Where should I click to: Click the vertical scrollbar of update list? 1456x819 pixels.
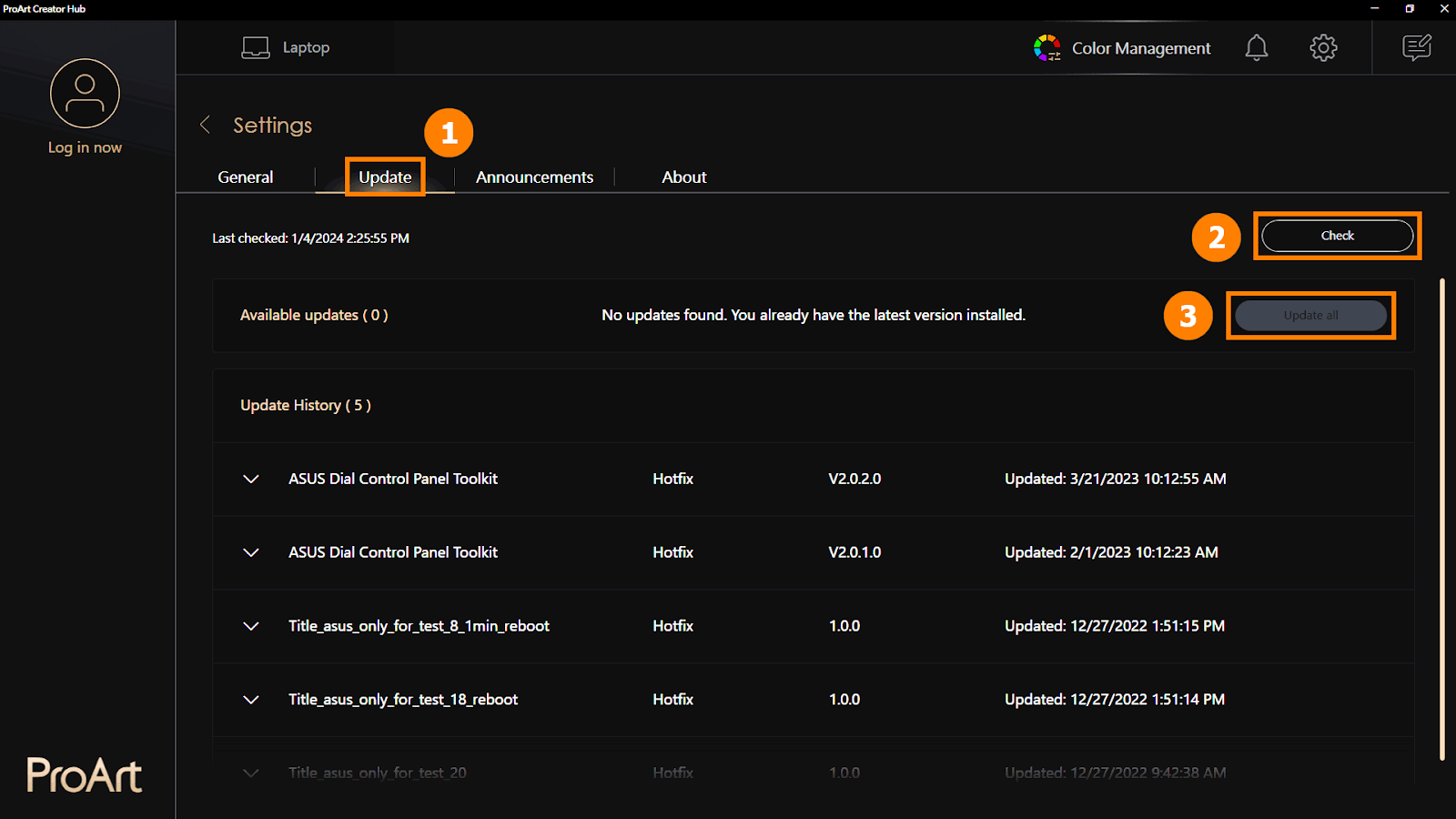(1442, 519)
